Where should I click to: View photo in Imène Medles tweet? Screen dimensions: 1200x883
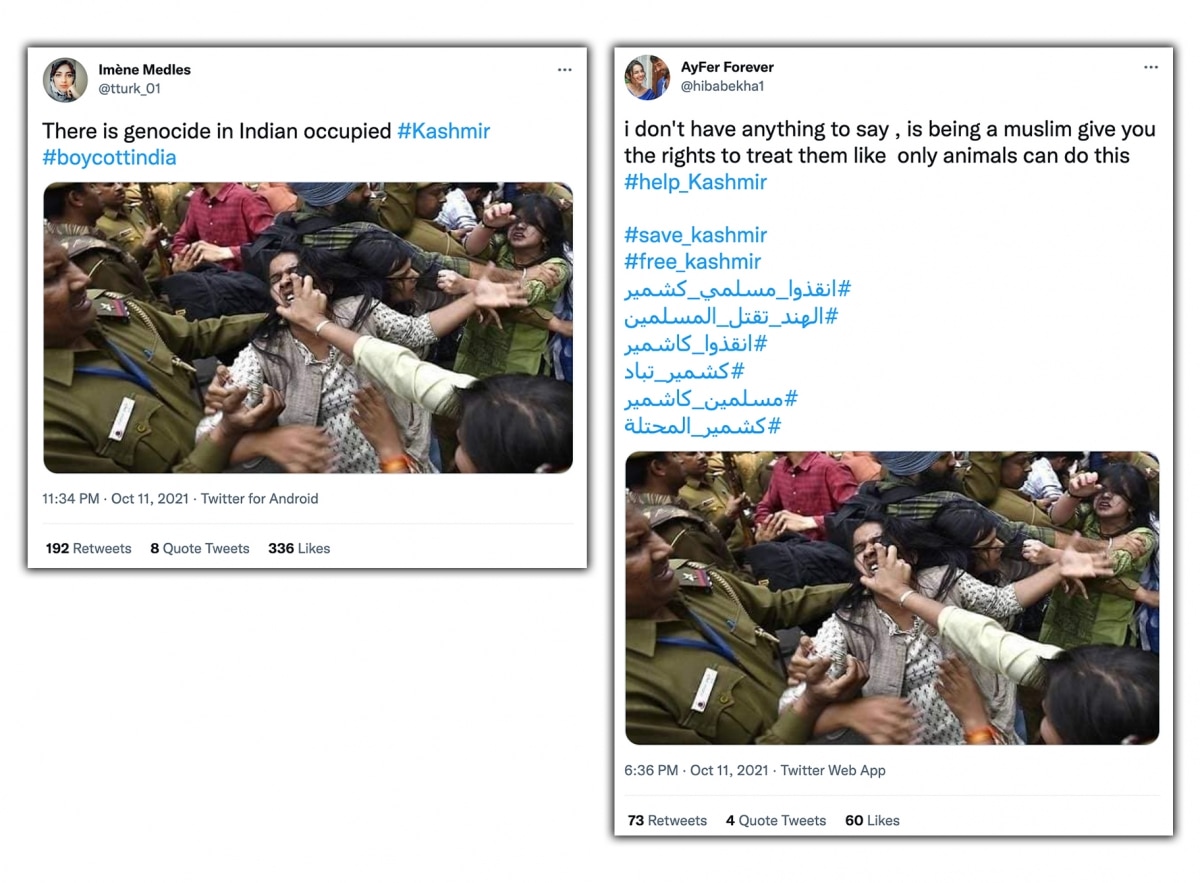click(x=308, y=327)
